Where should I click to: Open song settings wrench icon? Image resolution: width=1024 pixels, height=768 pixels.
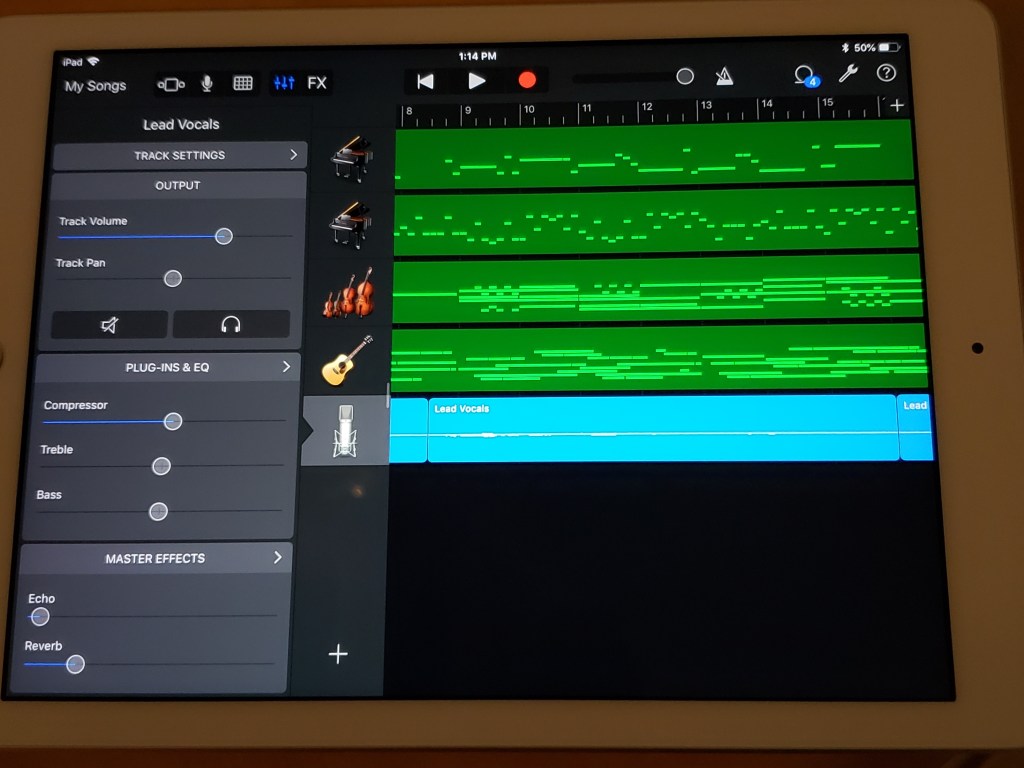(847, 73)
